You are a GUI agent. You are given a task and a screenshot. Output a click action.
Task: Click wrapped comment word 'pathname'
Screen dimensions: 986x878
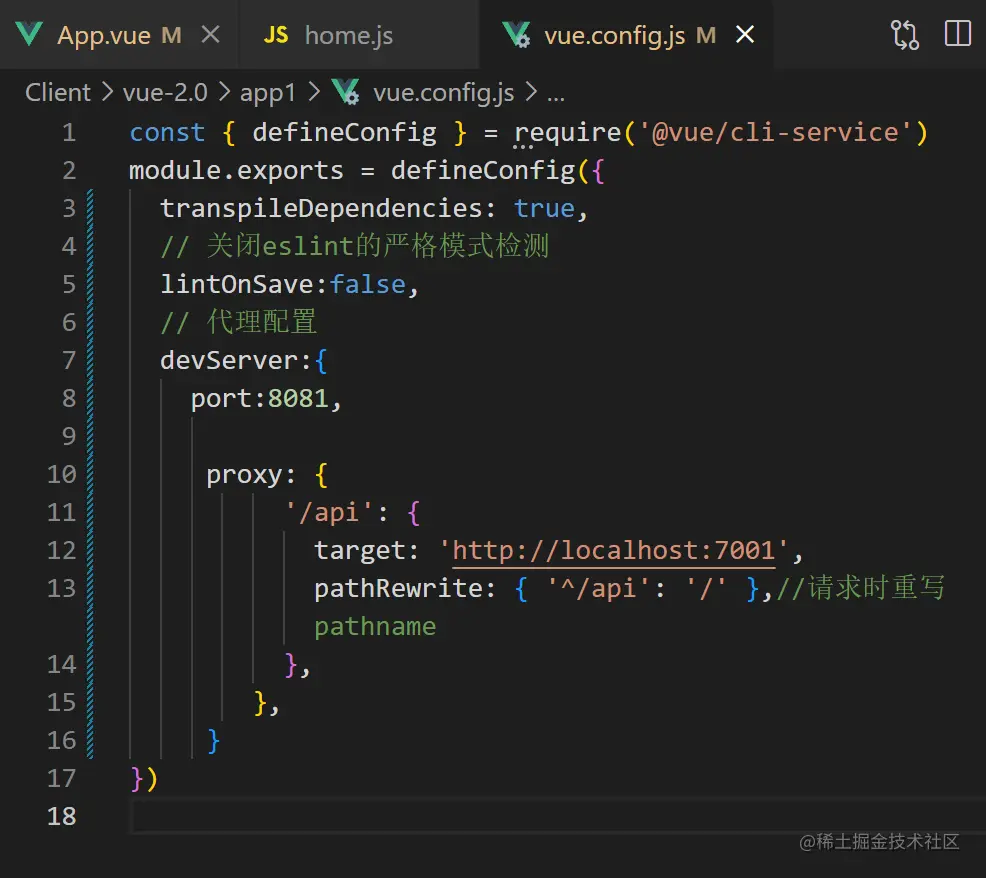tap(375, 627)
